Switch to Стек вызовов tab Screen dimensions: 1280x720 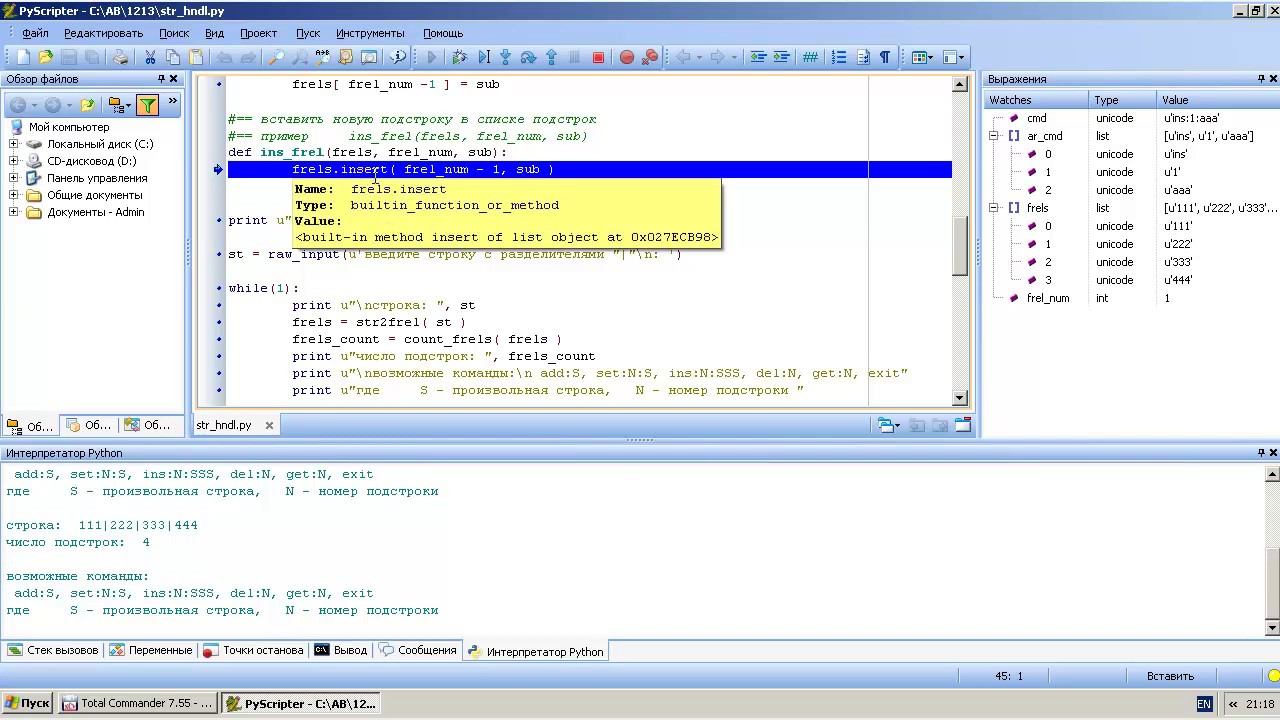53,650
